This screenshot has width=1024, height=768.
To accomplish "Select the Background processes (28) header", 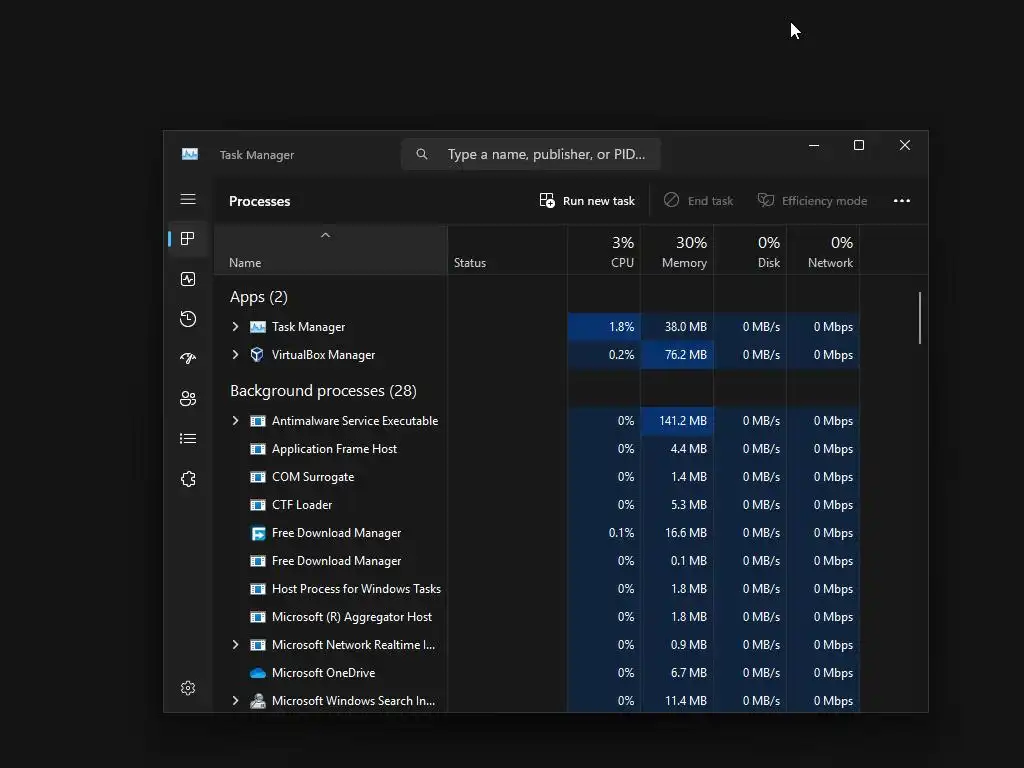I will click(x=323, y=391).
